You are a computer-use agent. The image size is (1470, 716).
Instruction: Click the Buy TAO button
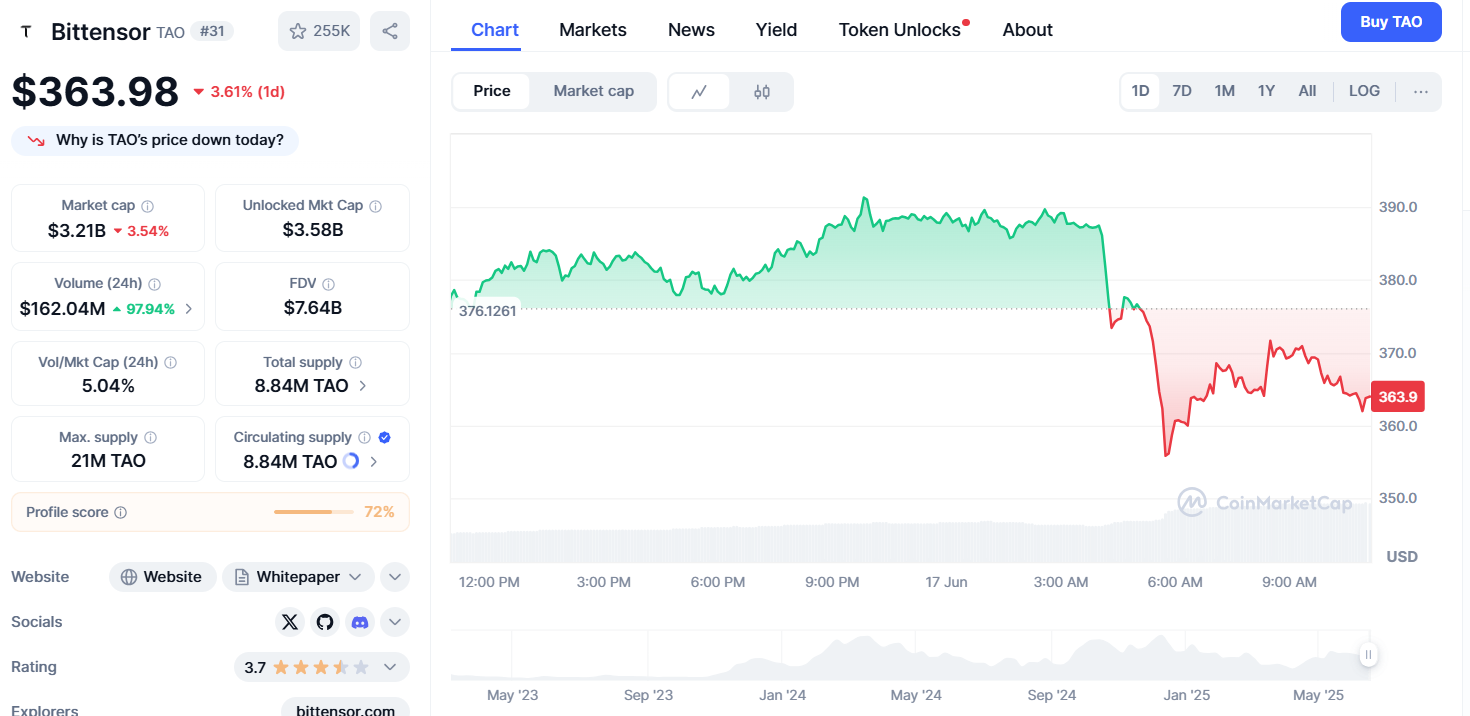[x=1391, y=22]
